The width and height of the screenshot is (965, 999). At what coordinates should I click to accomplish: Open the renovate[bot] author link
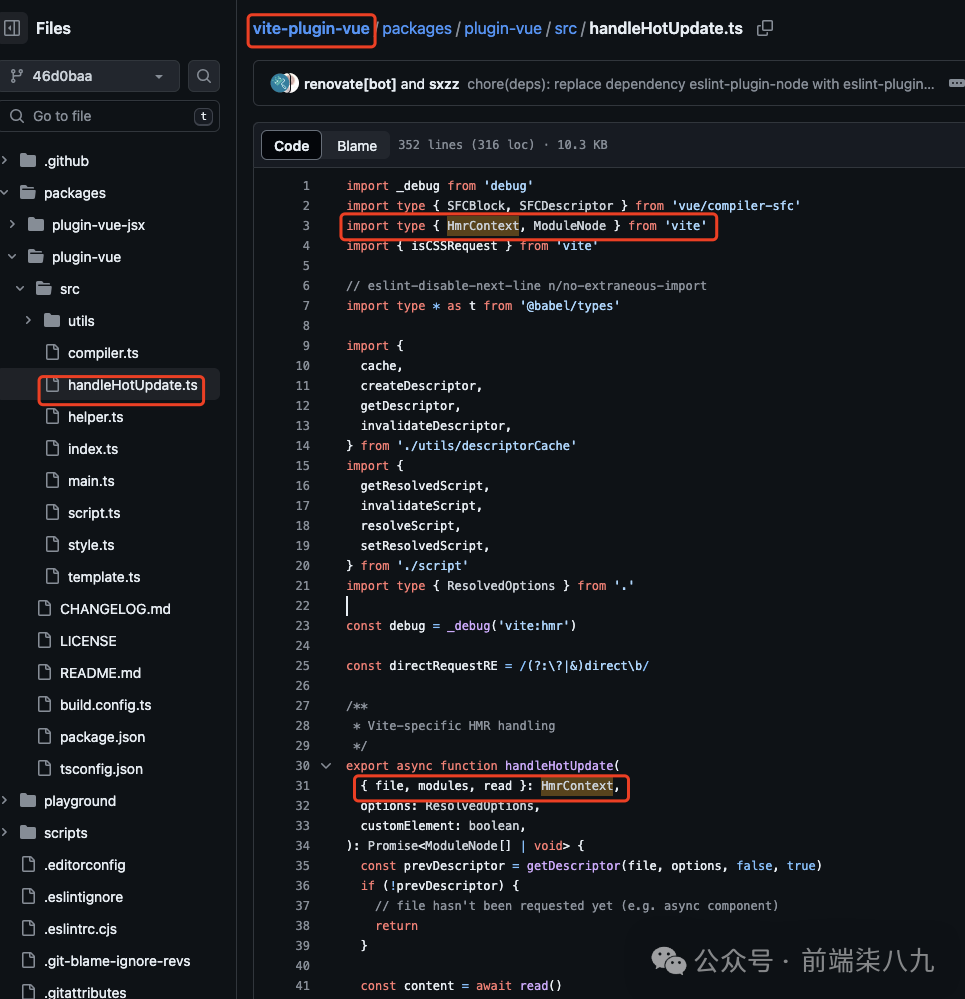350,84
